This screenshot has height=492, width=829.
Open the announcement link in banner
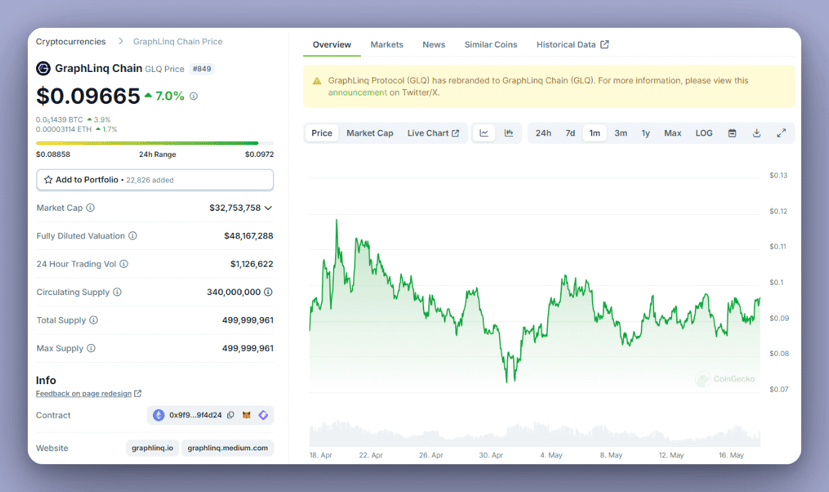click(357, 92)
